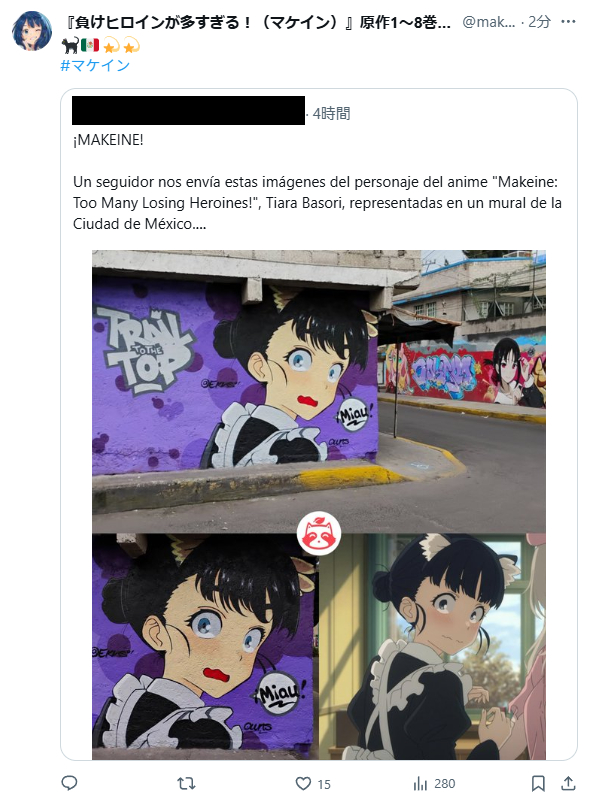Viewport: 590px width, 798px height.
Task: Share the post using the upload arrow icon
Action: coord(568,783)
